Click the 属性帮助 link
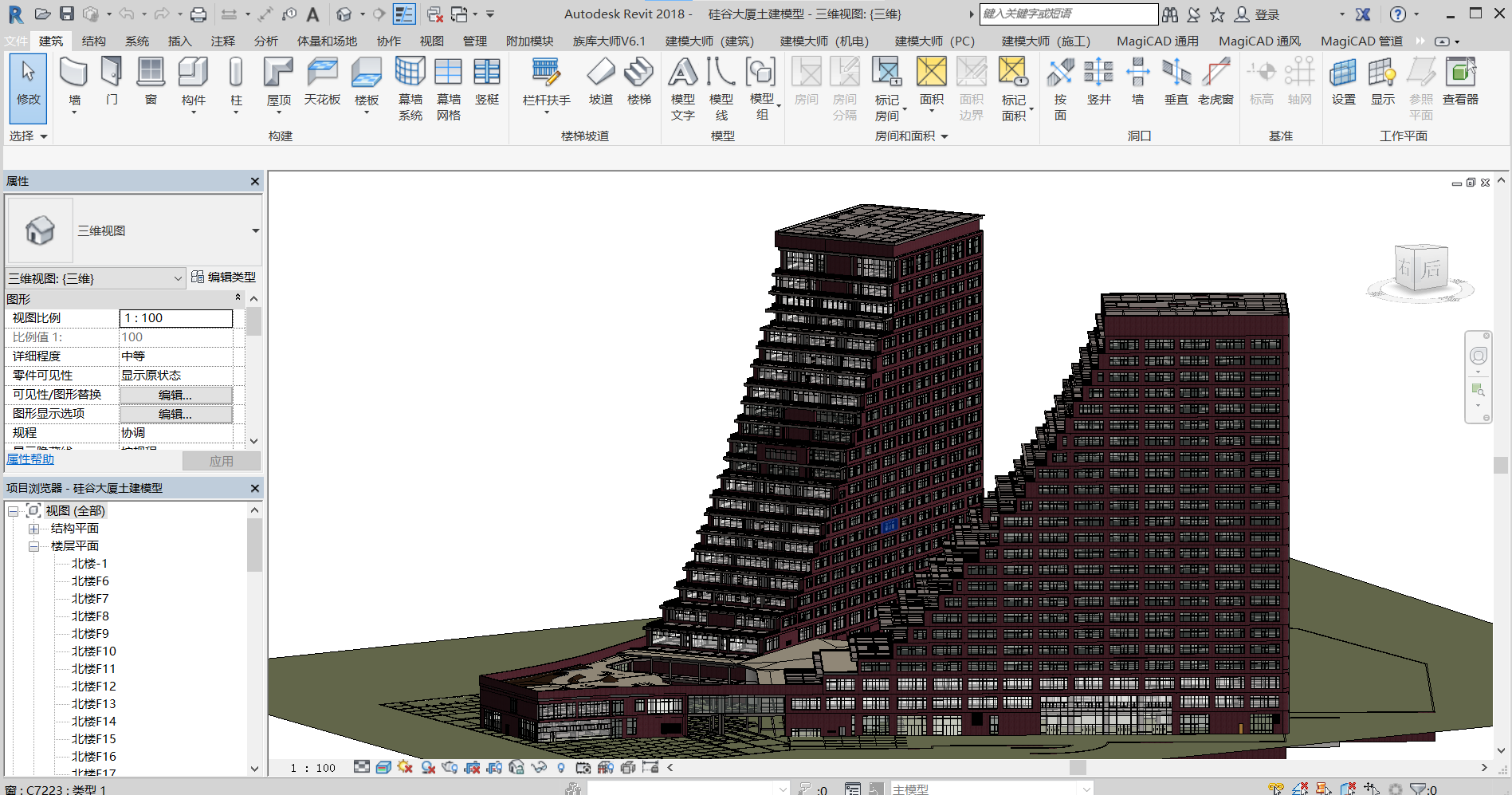The image size is (1512, 795). (x=30, y=459)
